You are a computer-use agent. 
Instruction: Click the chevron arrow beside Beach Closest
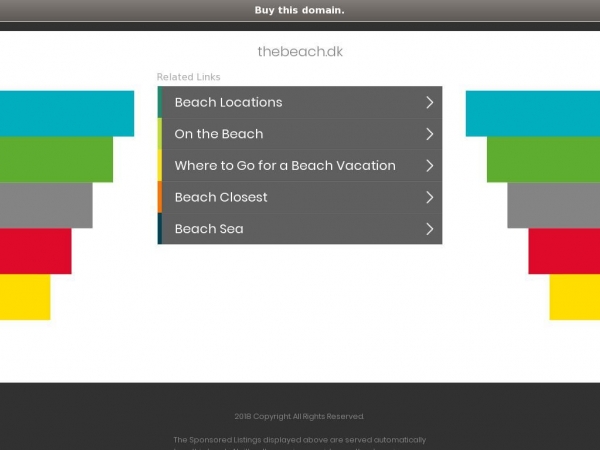click(430, 197)
